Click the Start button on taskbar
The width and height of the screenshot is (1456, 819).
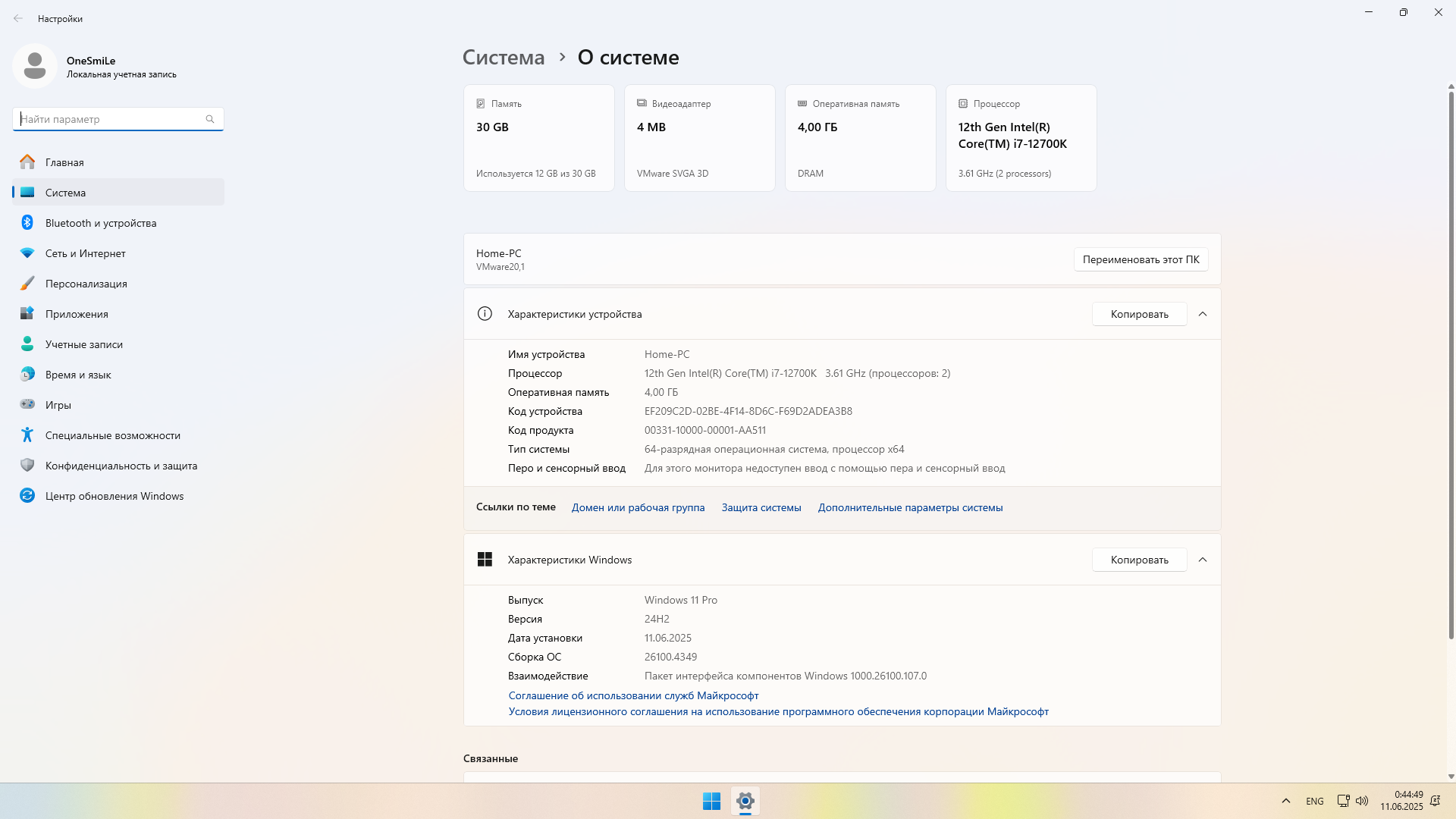[711, 800]
